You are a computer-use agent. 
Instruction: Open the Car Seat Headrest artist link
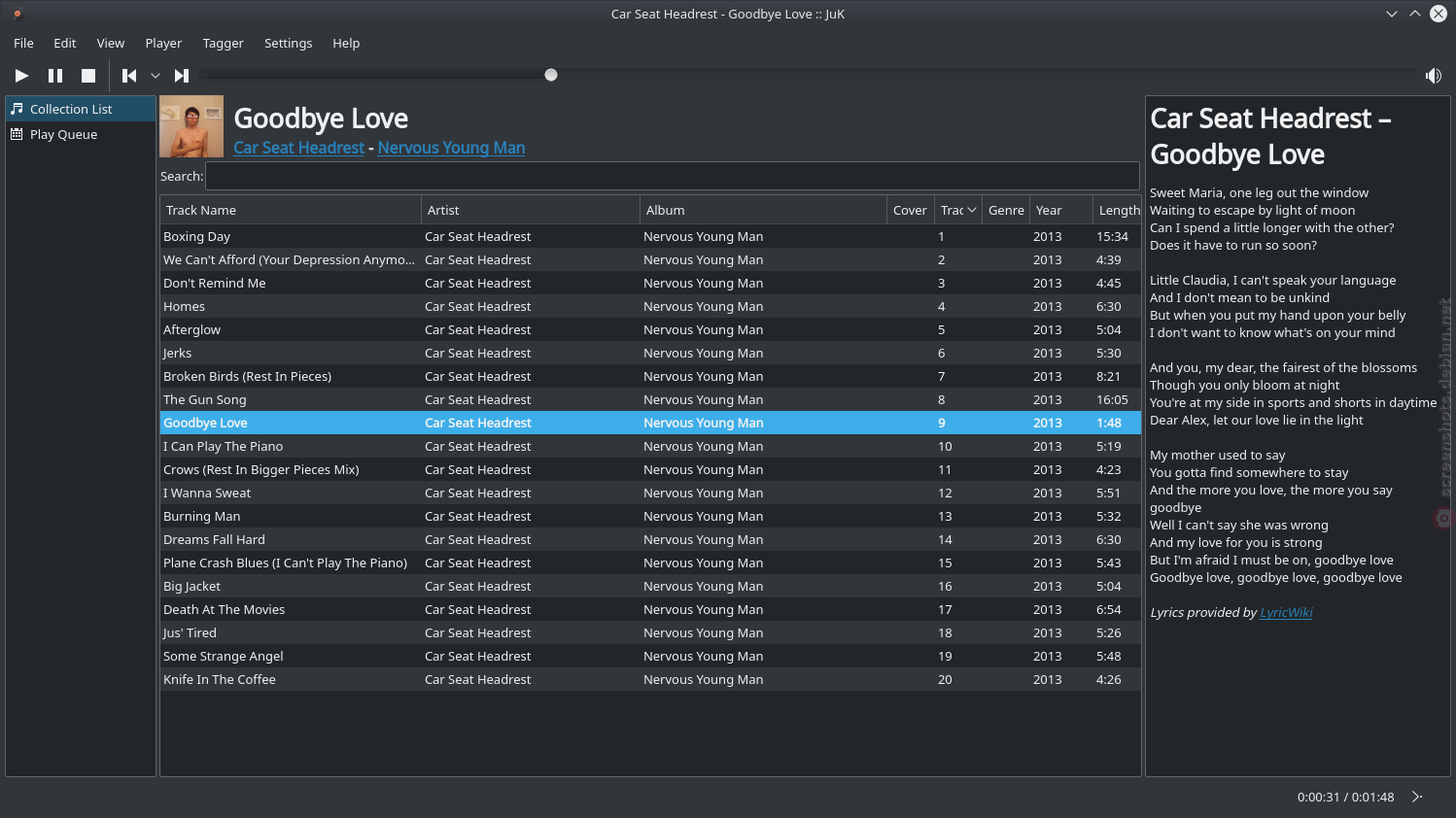[x=299, y=148]
